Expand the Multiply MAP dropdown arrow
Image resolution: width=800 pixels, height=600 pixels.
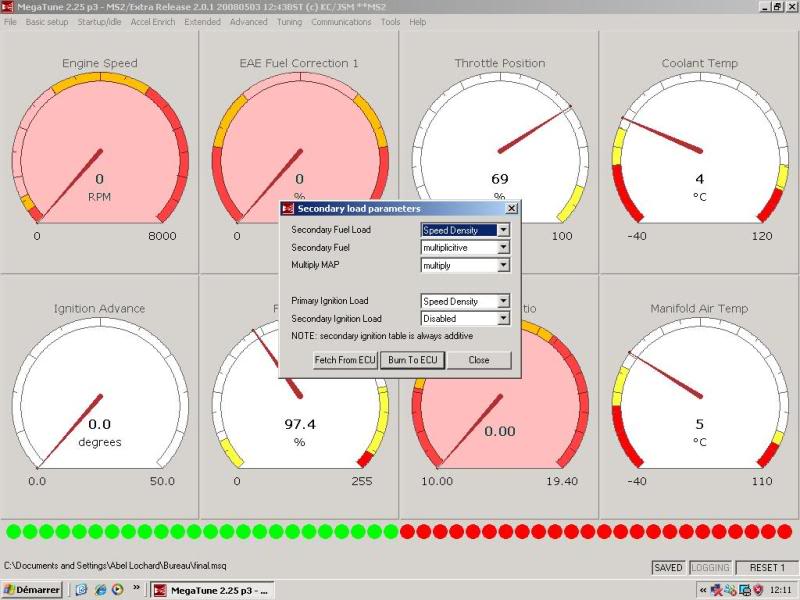(503, 265)
